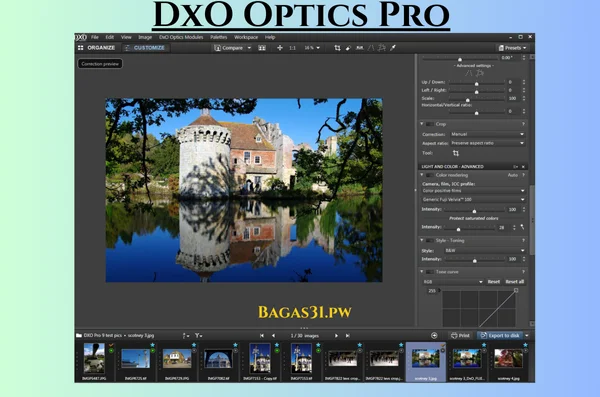Click the fit-on-screen move icon
The image size is (600, 397).
pyautogui.click(x=280, y=48)
